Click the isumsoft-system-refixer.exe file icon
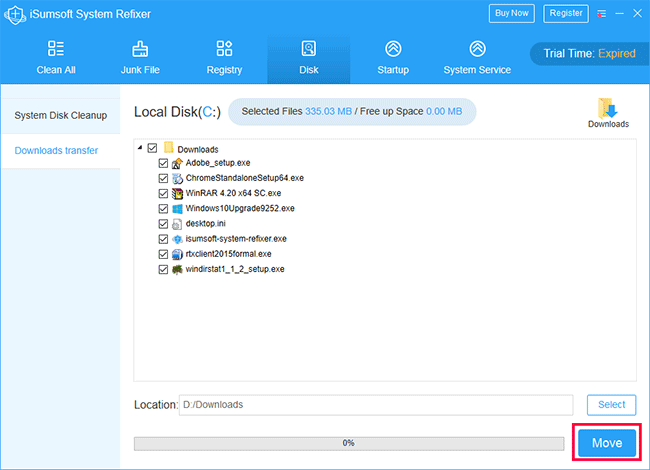 pyautogui.click(x=177, y=239)
